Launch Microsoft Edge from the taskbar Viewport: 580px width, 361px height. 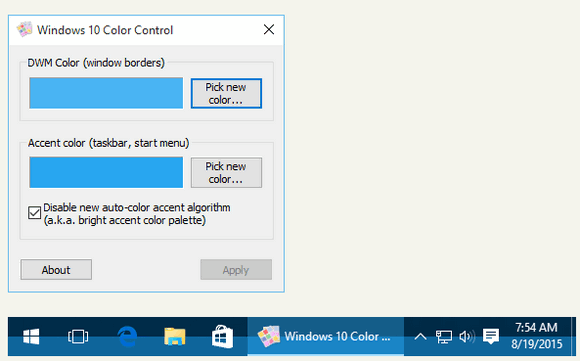click(x=127, y=337)
